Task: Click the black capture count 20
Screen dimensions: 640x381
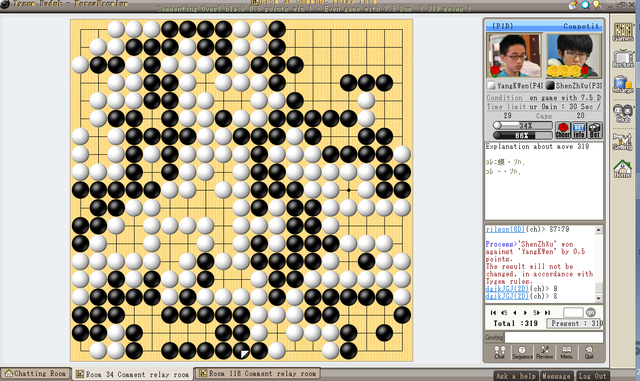Action: coord(580,116)
